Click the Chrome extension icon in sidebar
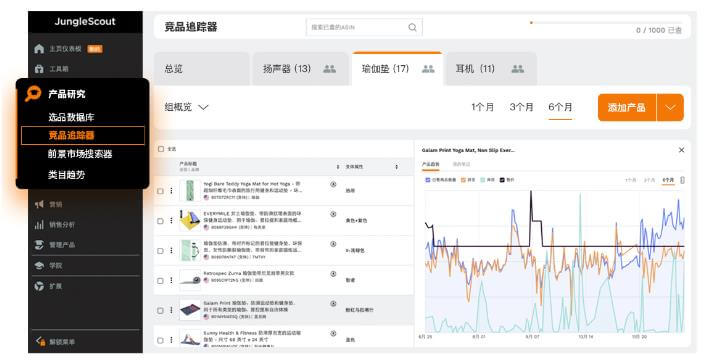Viewport: 708px width, 362px height. (x=39, y=286)
